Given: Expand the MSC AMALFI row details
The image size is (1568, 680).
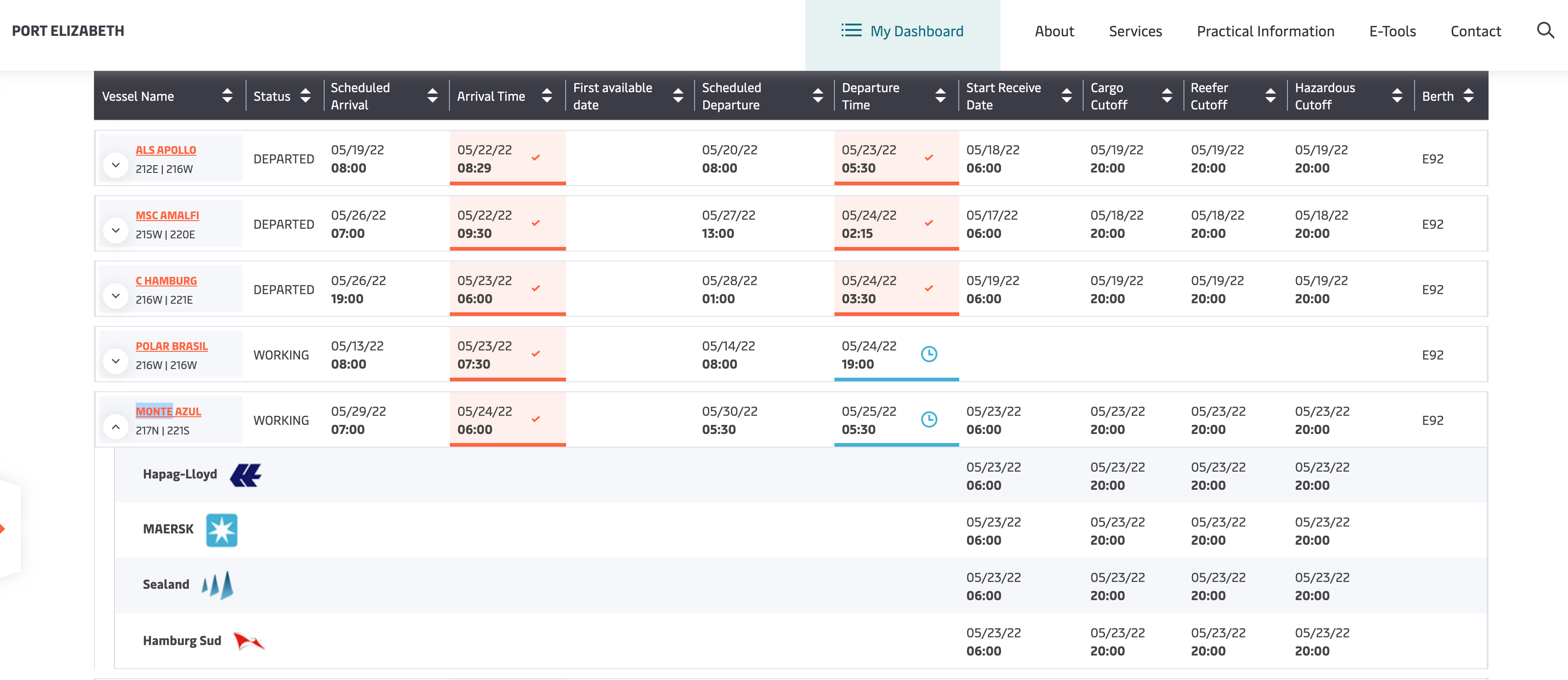Looking at the screenshot, I should click(x=116, y=230).
